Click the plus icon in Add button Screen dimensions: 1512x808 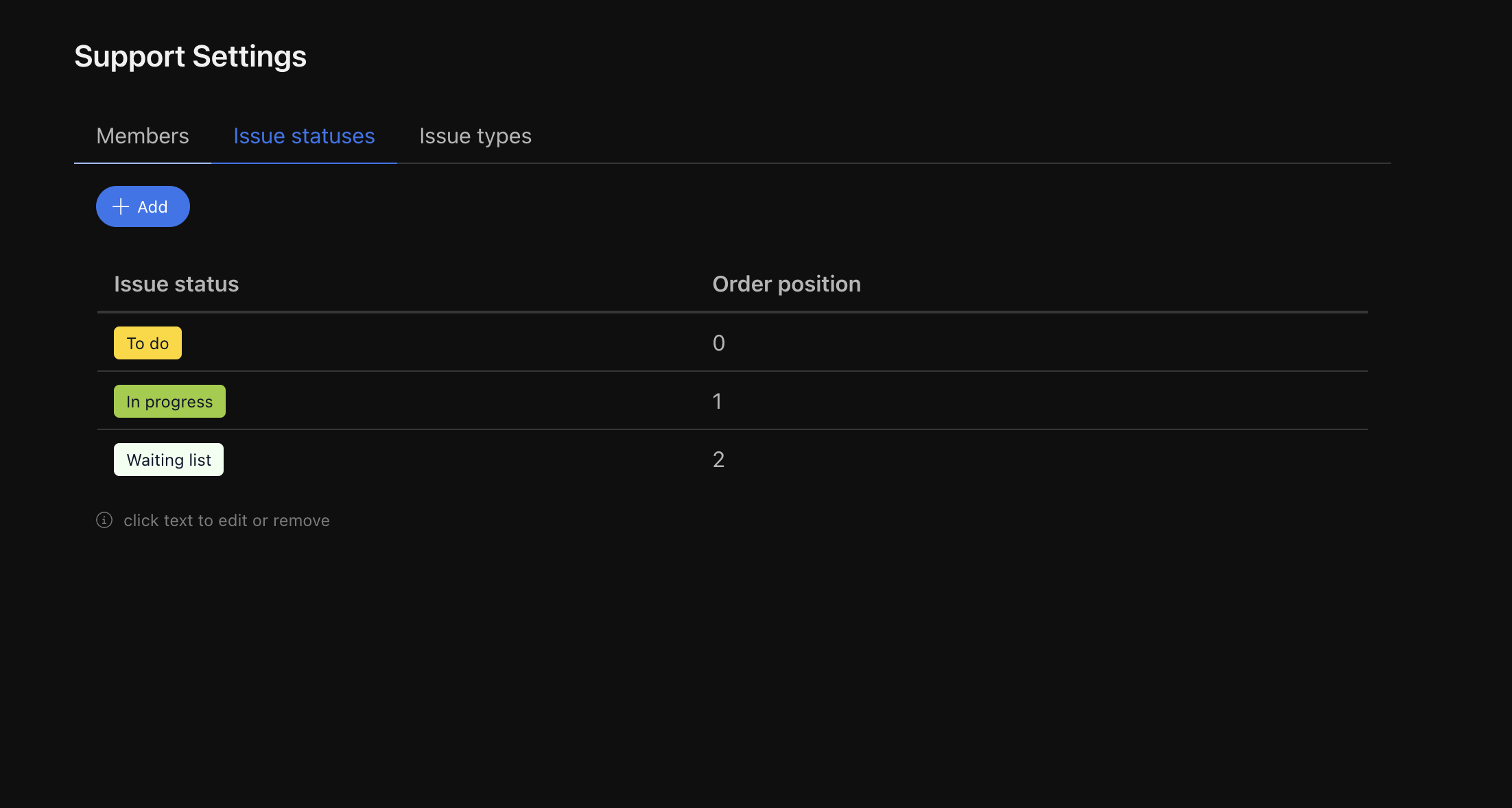coord(121,206)
